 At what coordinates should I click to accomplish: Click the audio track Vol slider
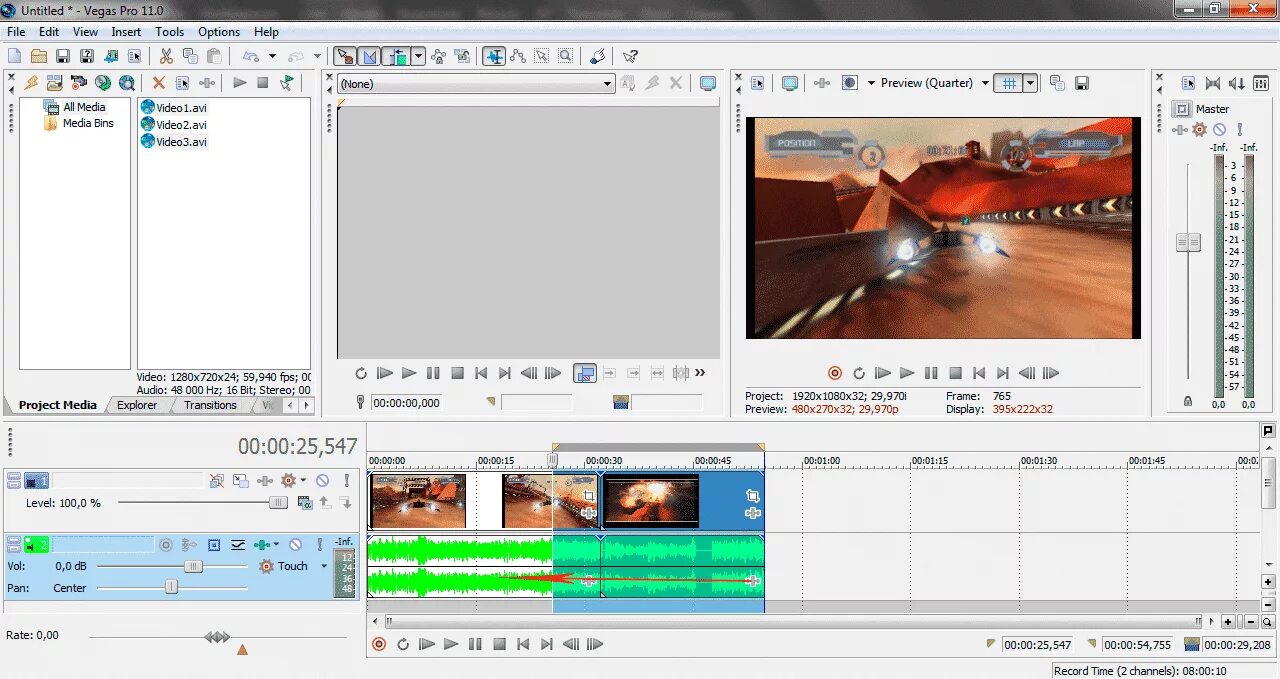tap(172, 566)
